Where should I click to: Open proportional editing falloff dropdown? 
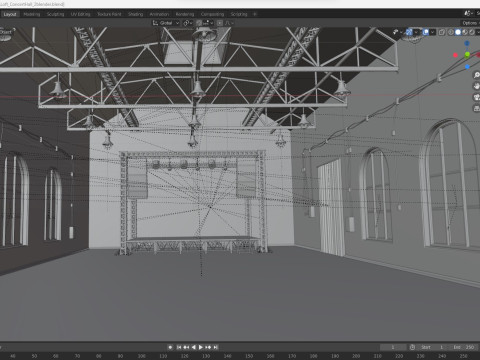tap(229, 23)
